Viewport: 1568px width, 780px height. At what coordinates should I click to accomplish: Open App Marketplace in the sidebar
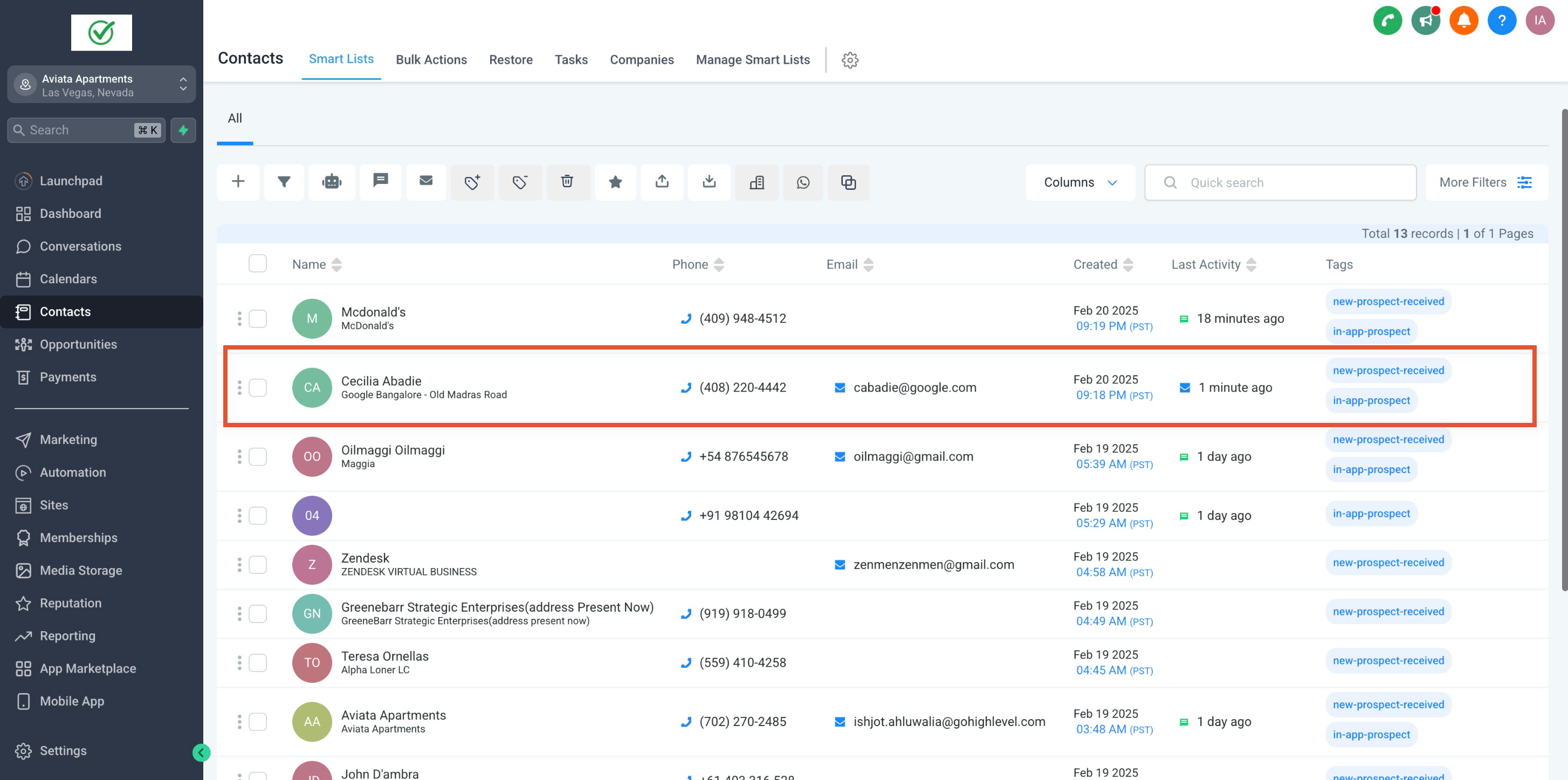point(88,668)
